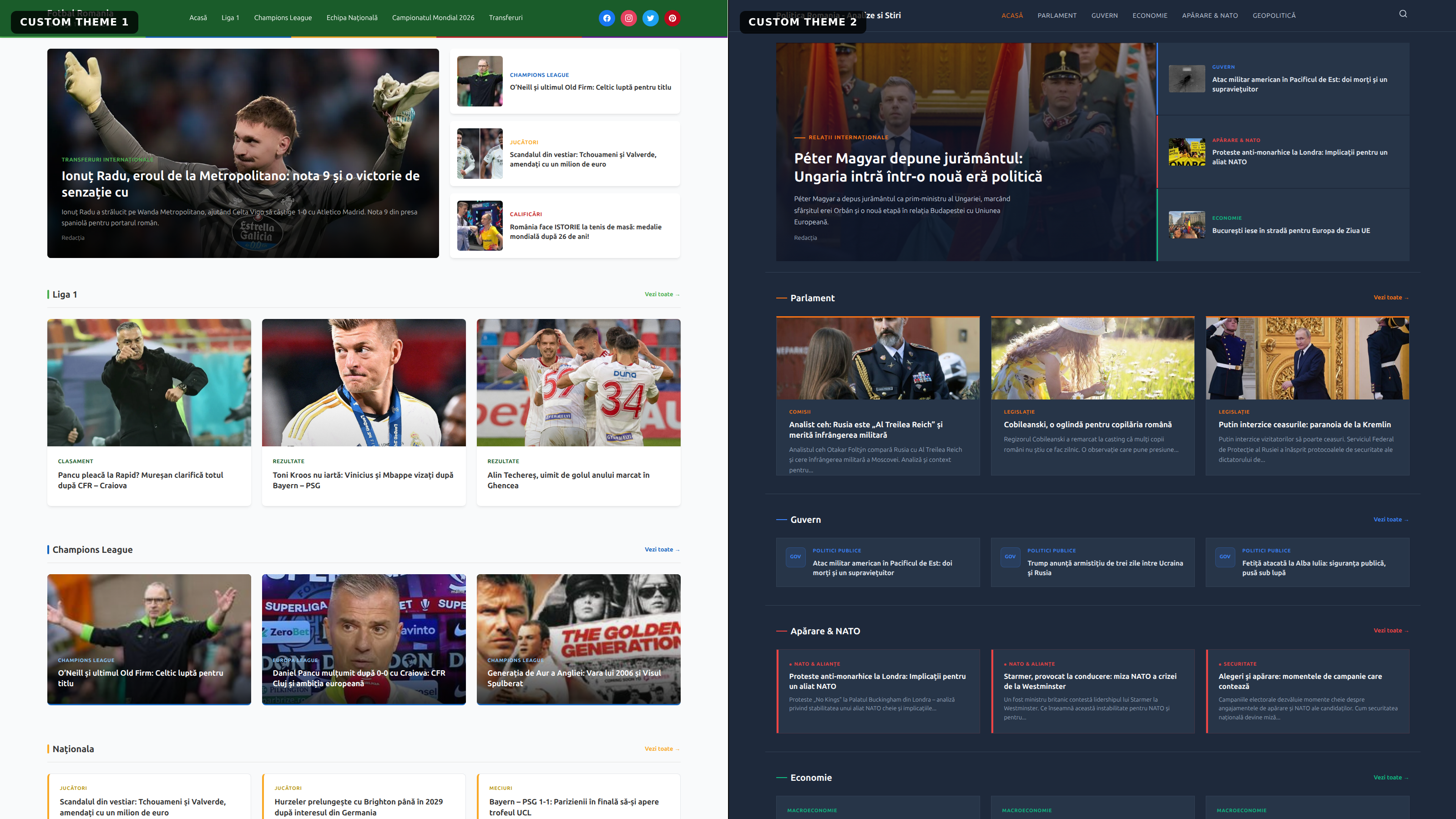Open the Twitter social icon

tap(651, 18)
